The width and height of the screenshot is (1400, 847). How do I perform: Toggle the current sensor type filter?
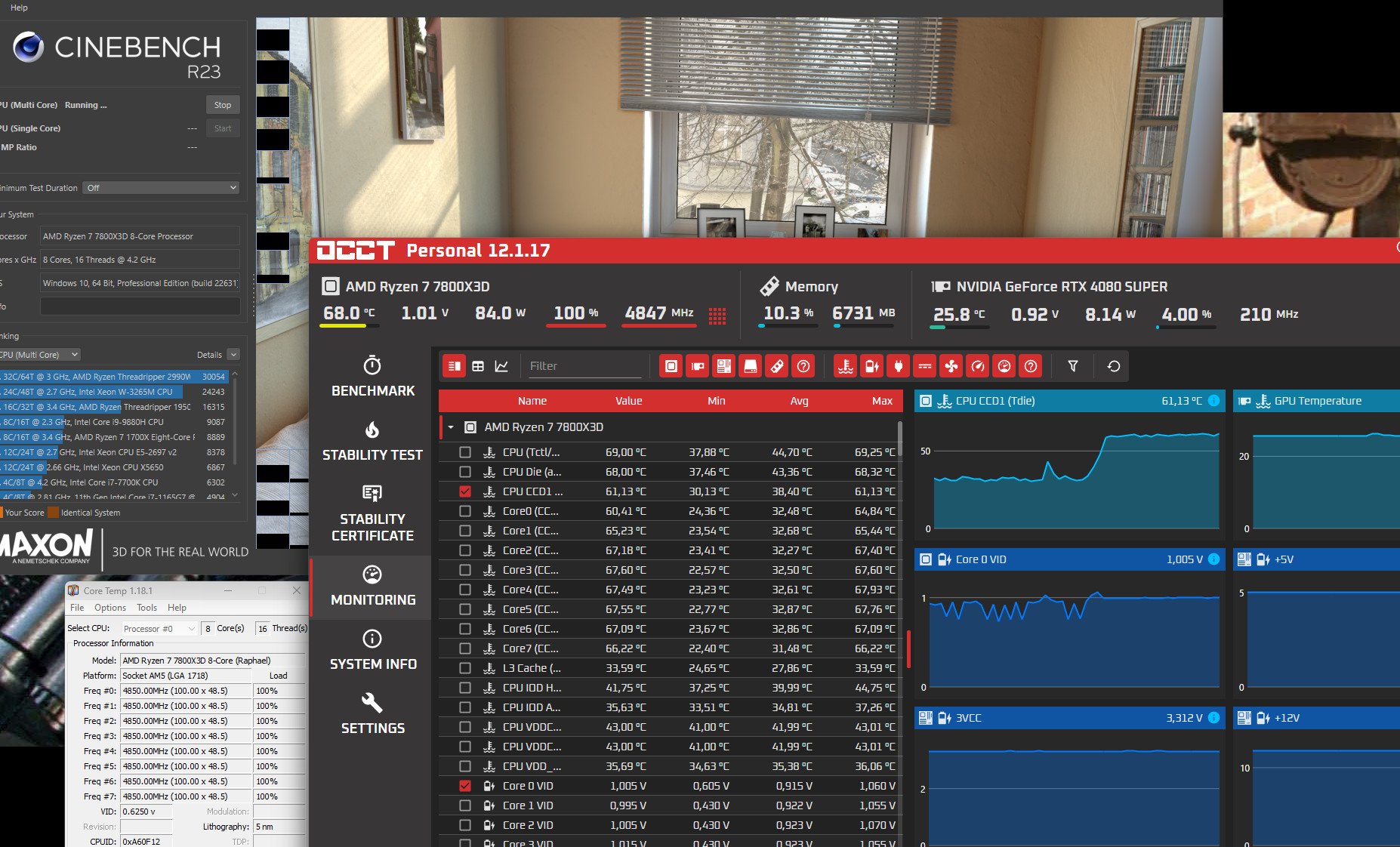click(925, 366)
